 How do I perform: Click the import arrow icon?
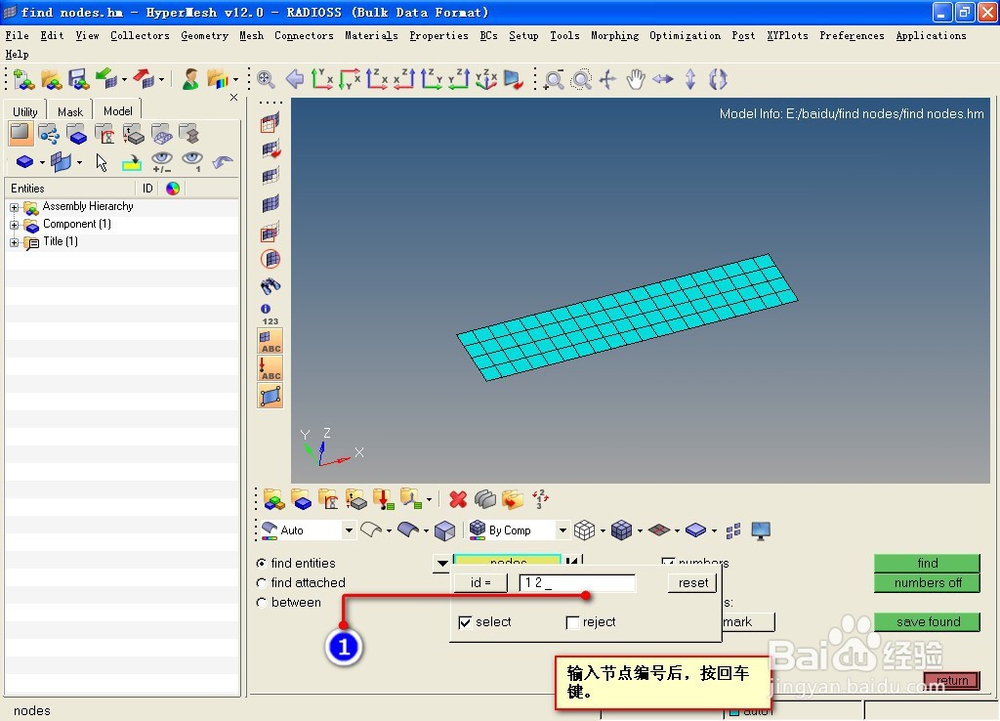(x=106, y=79)
